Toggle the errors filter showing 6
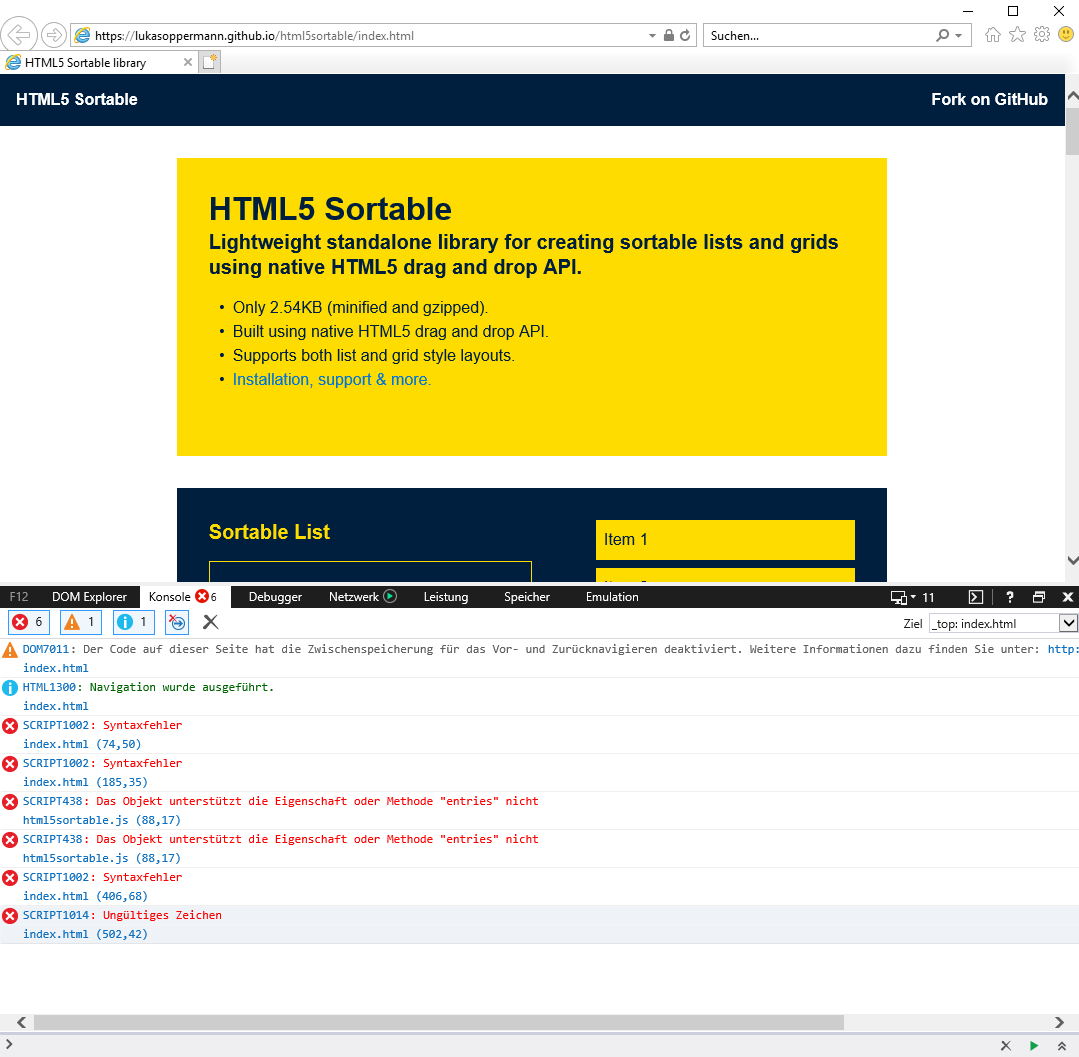1079x1057 pixels. click(x=29, y=622)
